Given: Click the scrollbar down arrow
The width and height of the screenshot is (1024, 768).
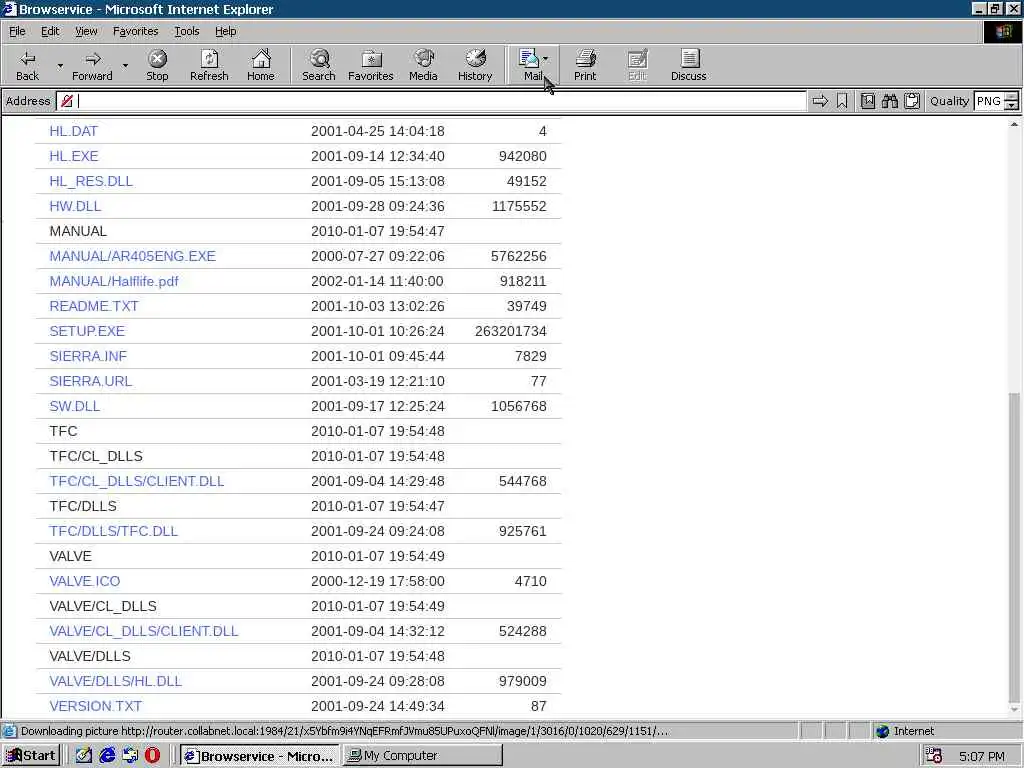Looking at the screenshot, I should point(1014,709).
